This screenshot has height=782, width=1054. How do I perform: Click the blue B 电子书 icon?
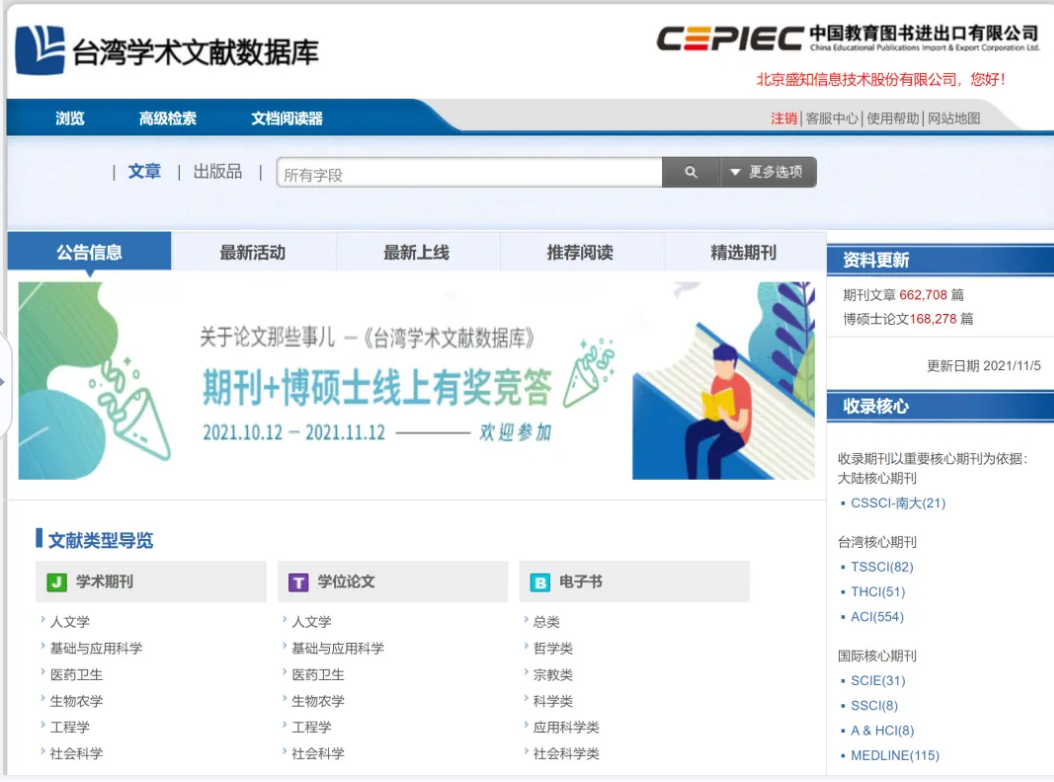pos(540,582)
